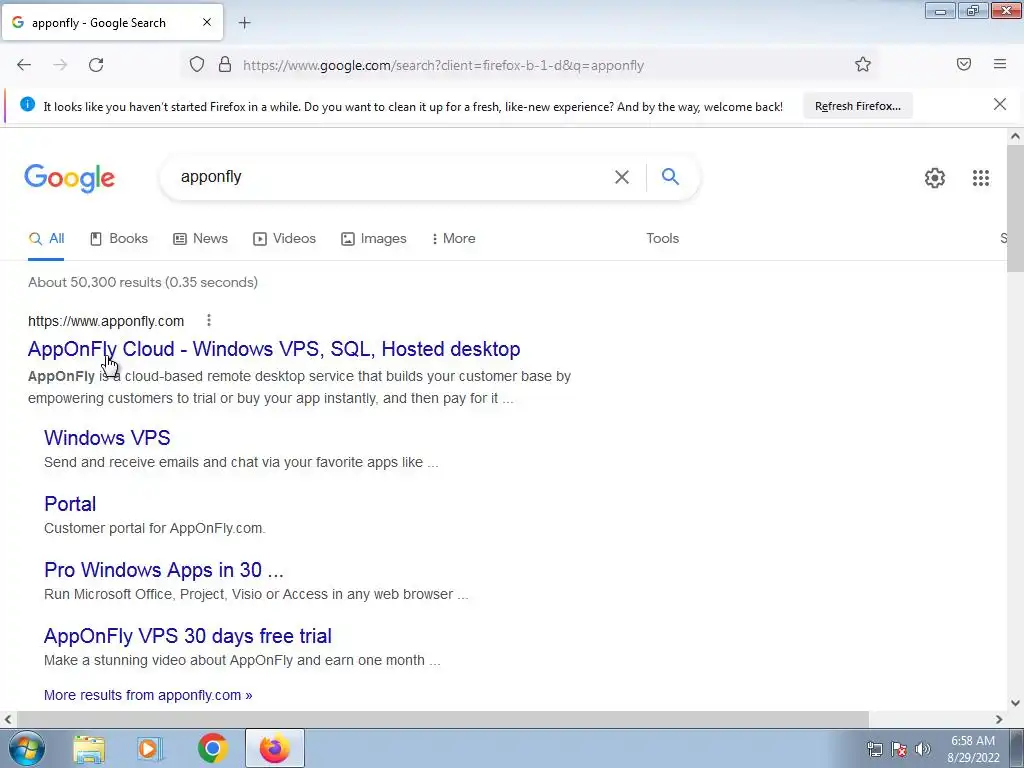Switch to the News search tab

(200, 238)
